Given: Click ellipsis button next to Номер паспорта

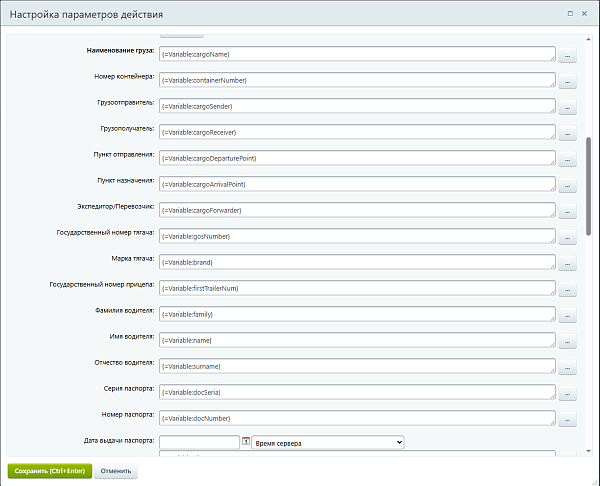Looking at the screenshot, I should 567,419.
